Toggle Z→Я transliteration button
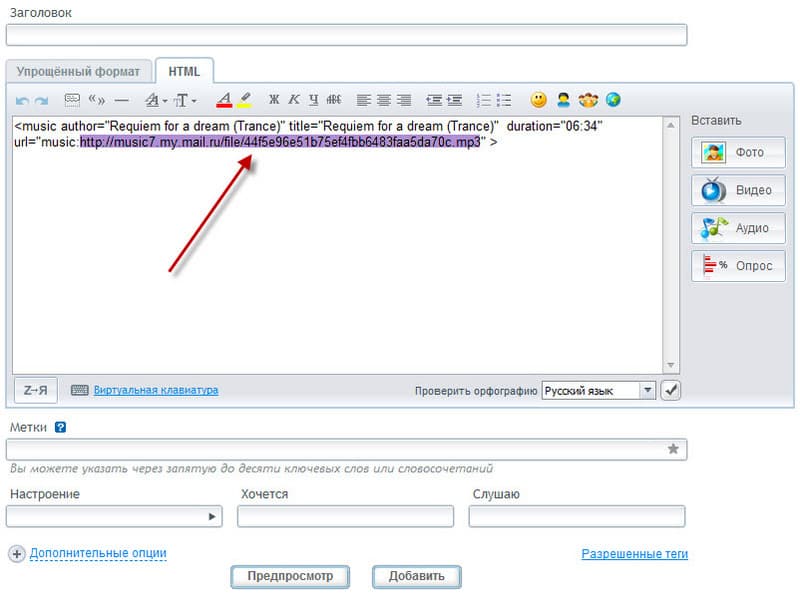800x611 pixels. 36,390
